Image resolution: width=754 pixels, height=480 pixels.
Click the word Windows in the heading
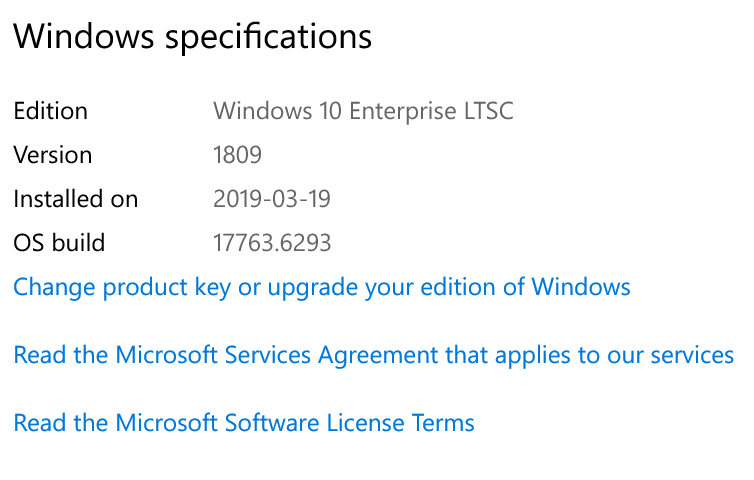pyautogui.click(x=83, y=37)
